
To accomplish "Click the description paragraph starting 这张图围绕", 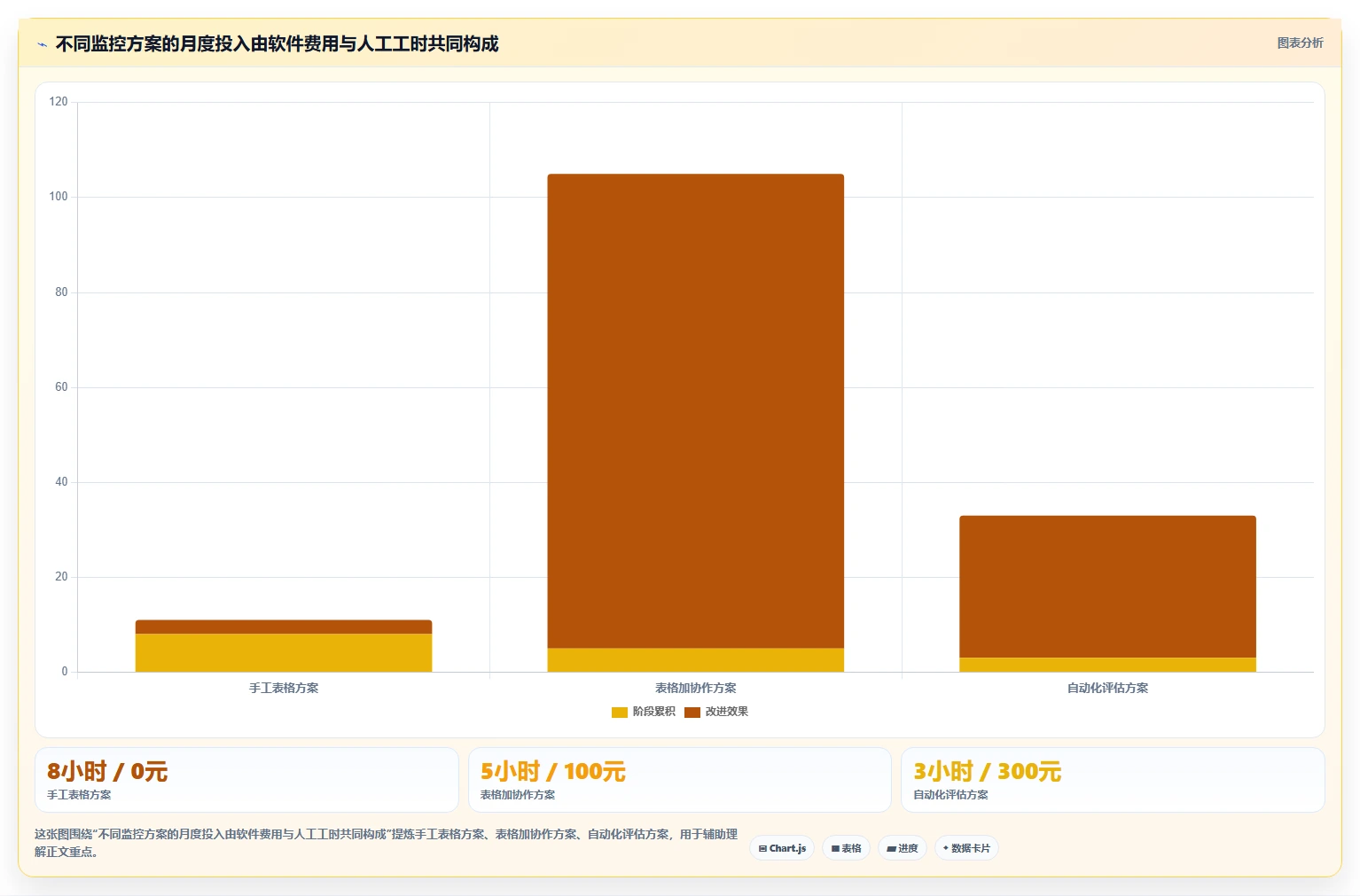I will (386, 843).
